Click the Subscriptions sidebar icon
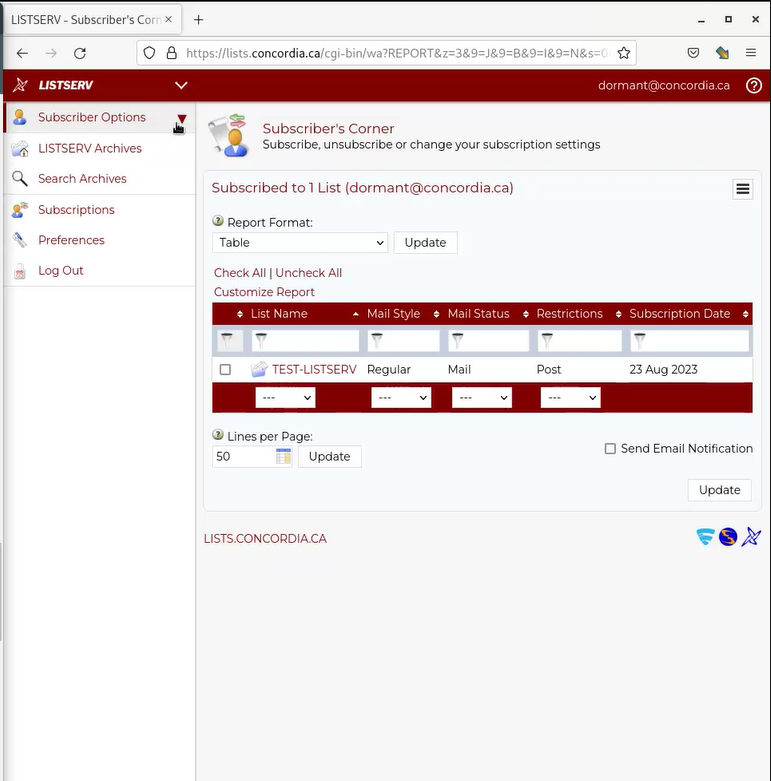This screenshot has height=781, width=771. [20, 210]
